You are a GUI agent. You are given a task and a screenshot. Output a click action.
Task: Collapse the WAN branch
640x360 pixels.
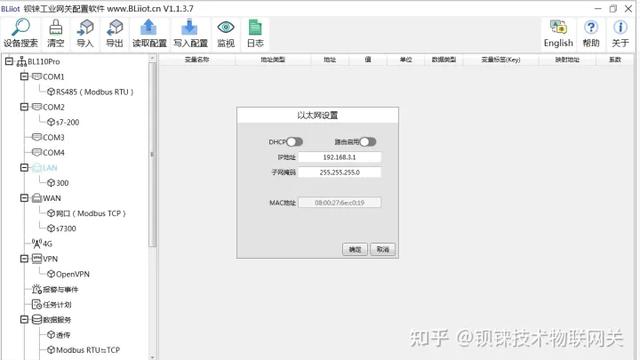pos(24,198)
